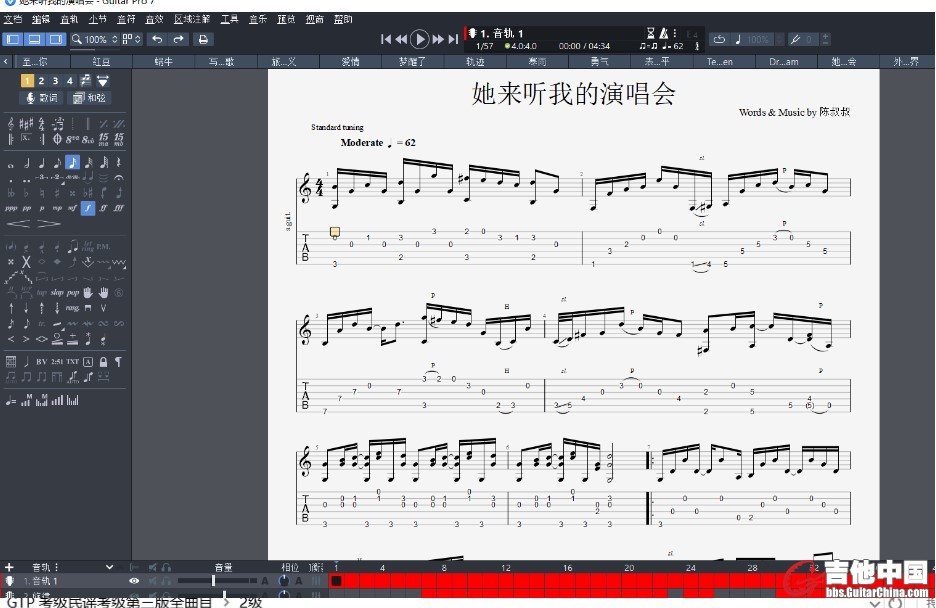936x608 pixels.
Task: Open the key signature tool
Action: point(26,124)
